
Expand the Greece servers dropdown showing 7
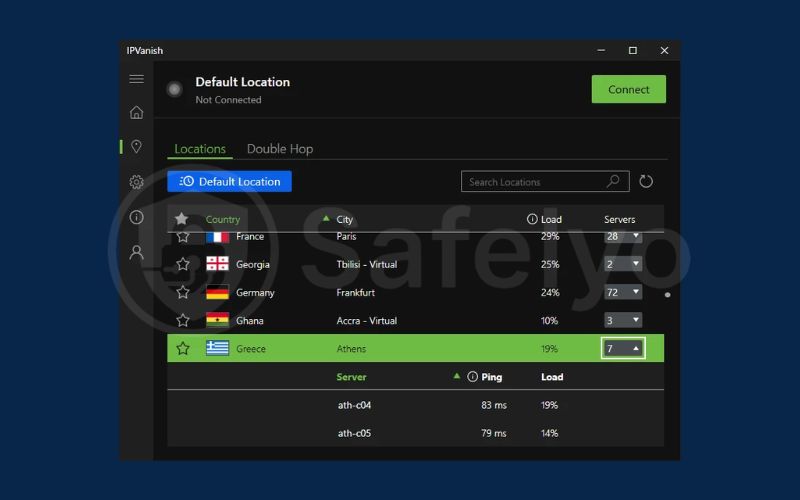coord(623,349)
